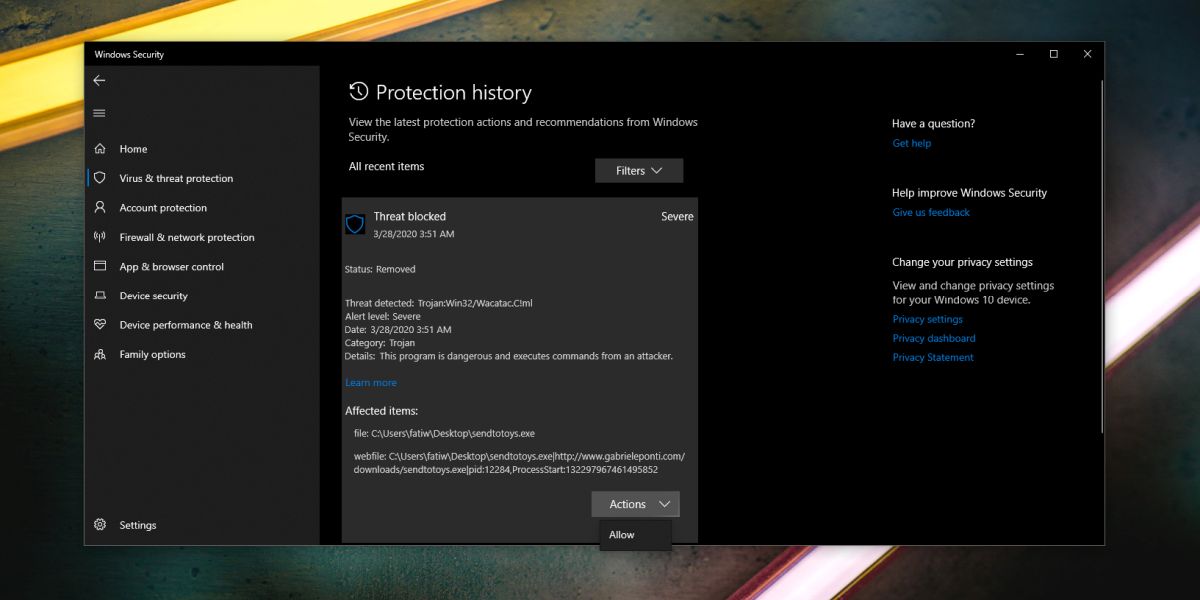Viewport: 1200px width, 600px height.
Task: Open the Privacy settings link
Action: click(x=928, y=319)
